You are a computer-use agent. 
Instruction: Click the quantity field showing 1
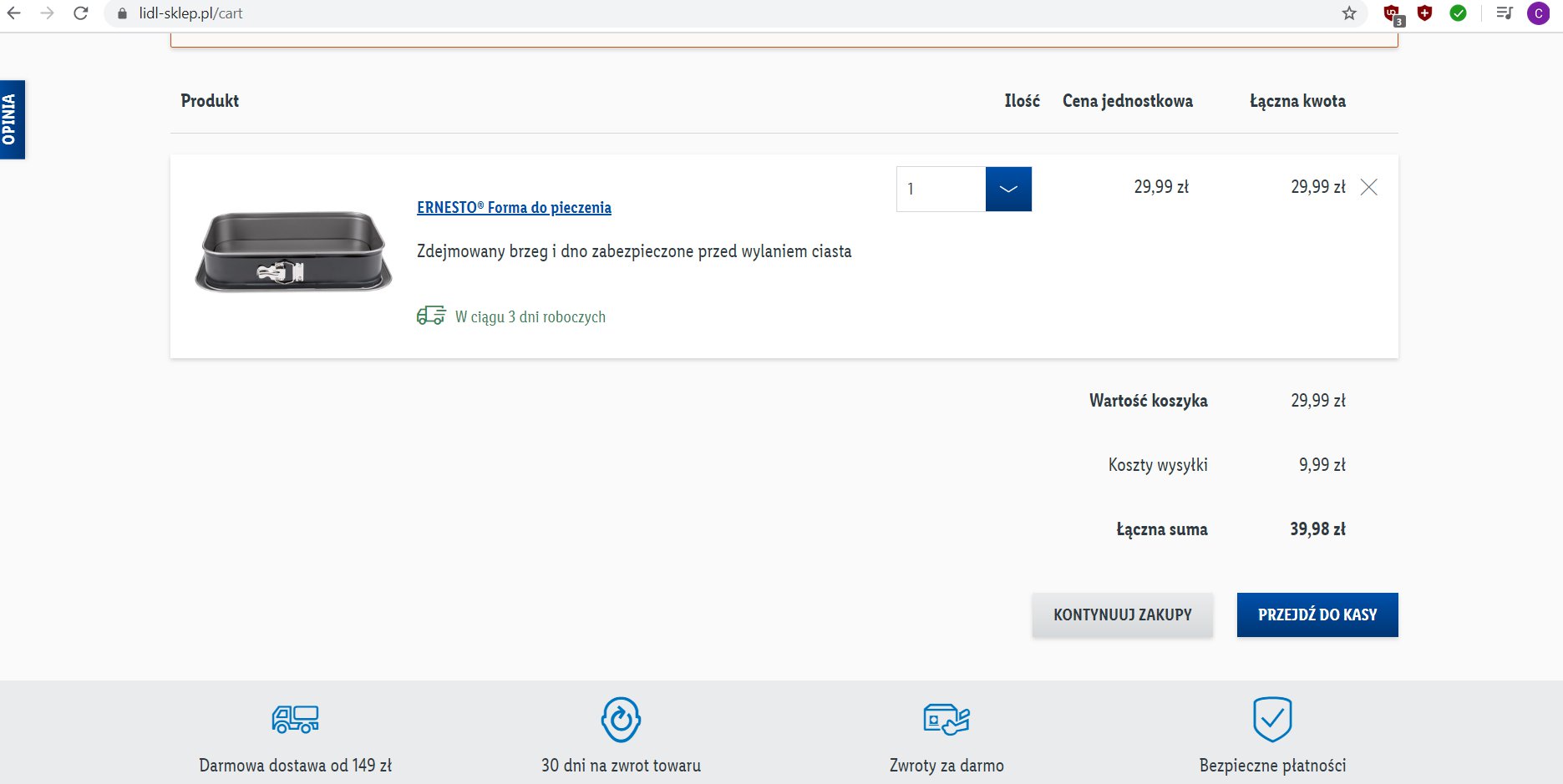pos(941,189)
